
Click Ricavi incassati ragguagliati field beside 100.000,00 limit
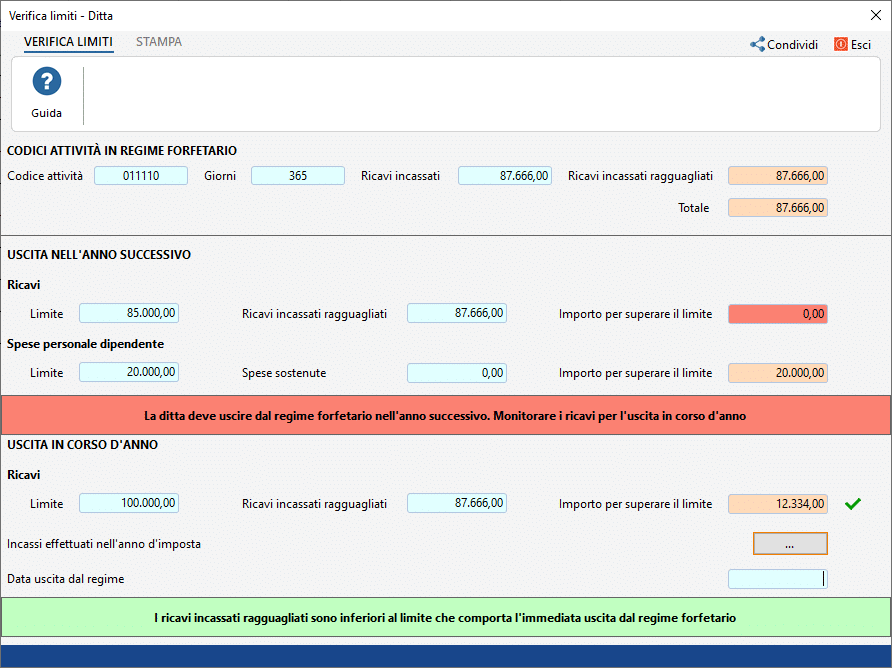click(x=457, y=503)
